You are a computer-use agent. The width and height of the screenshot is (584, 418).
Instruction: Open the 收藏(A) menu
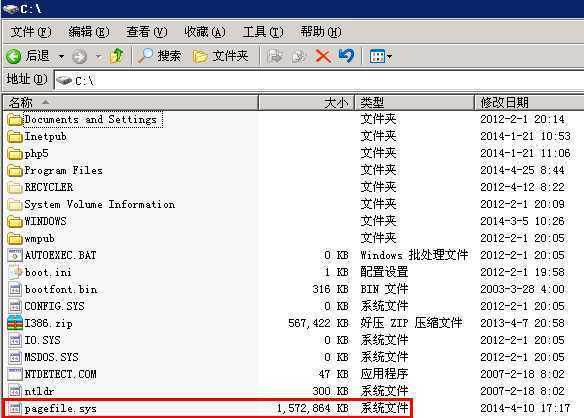tap(205, 32)
